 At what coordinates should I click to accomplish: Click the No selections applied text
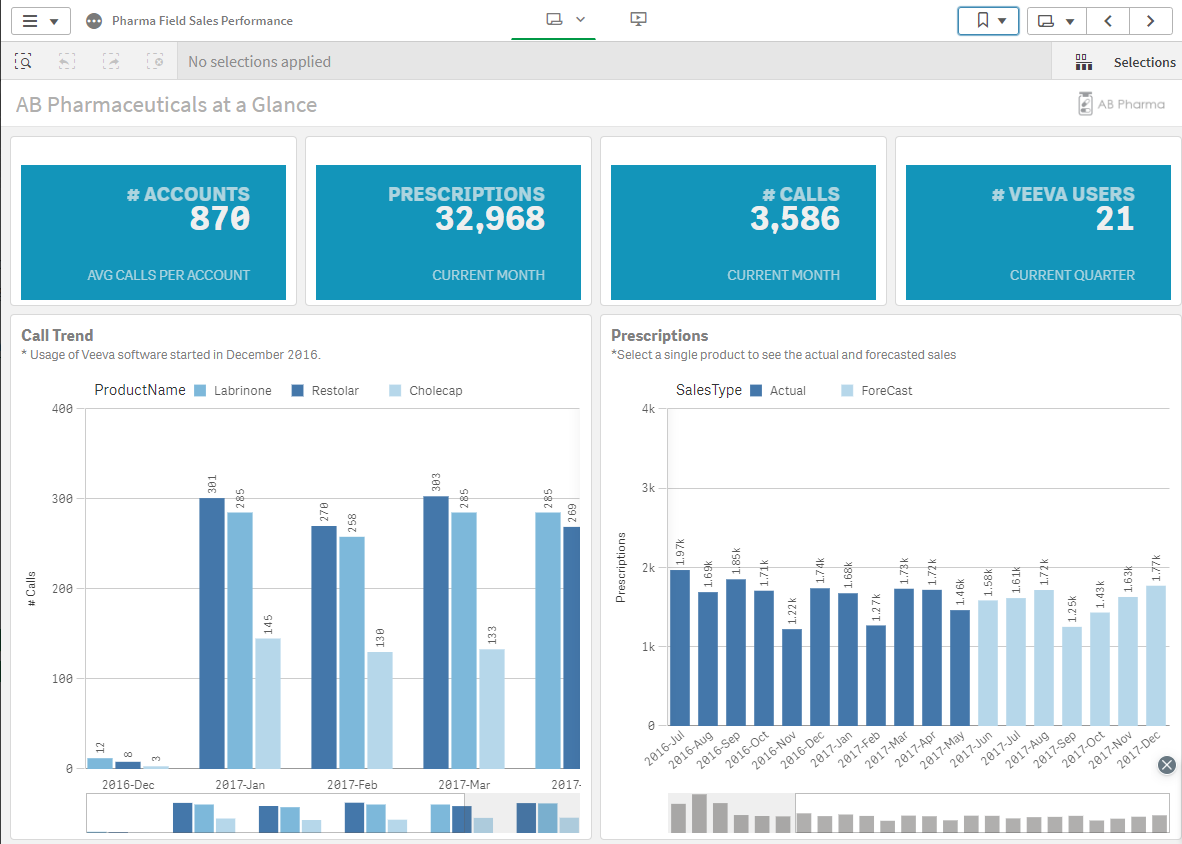pos(259,62)
